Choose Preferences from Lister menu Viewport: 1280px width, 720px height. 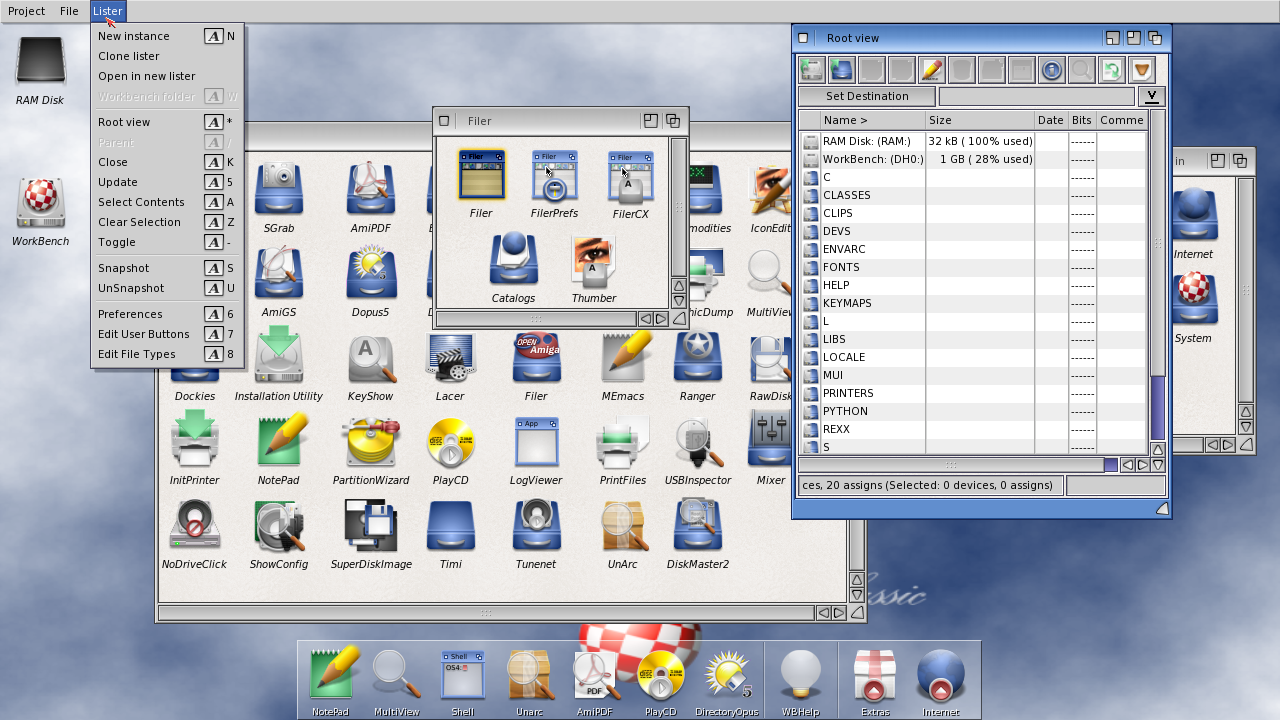(x=167, y=314)
